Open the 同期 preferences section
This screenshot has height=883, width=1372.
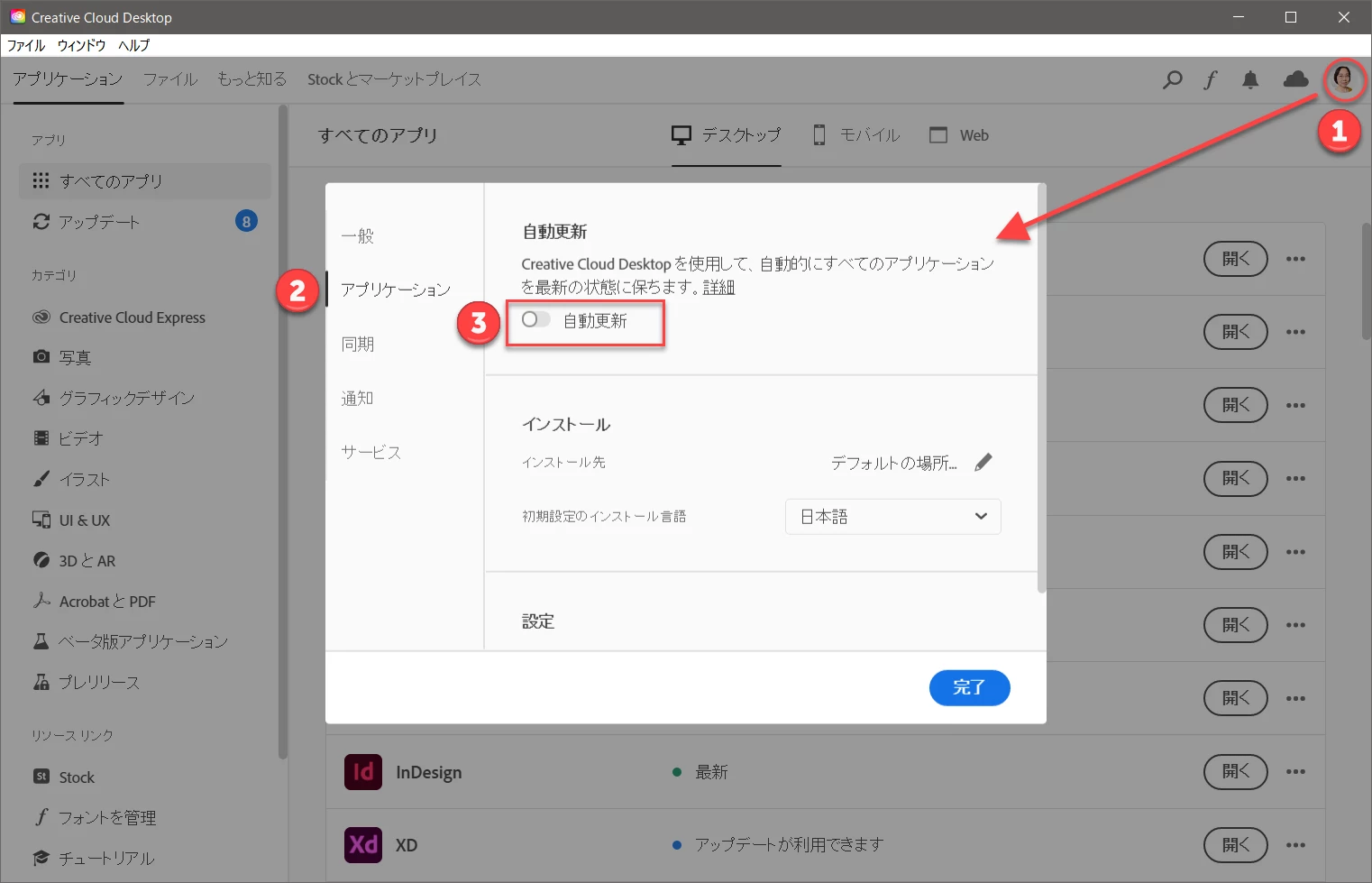point(357,344)
